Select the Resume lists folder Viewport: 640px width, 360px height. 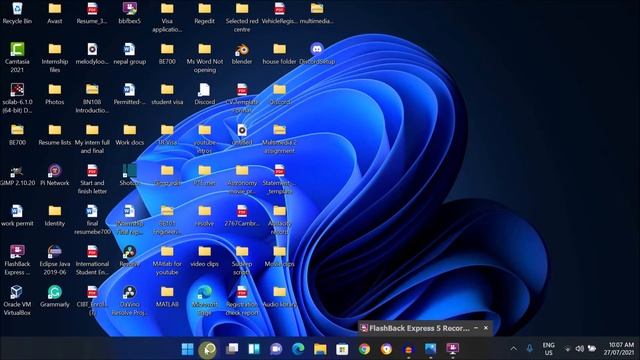55,135
